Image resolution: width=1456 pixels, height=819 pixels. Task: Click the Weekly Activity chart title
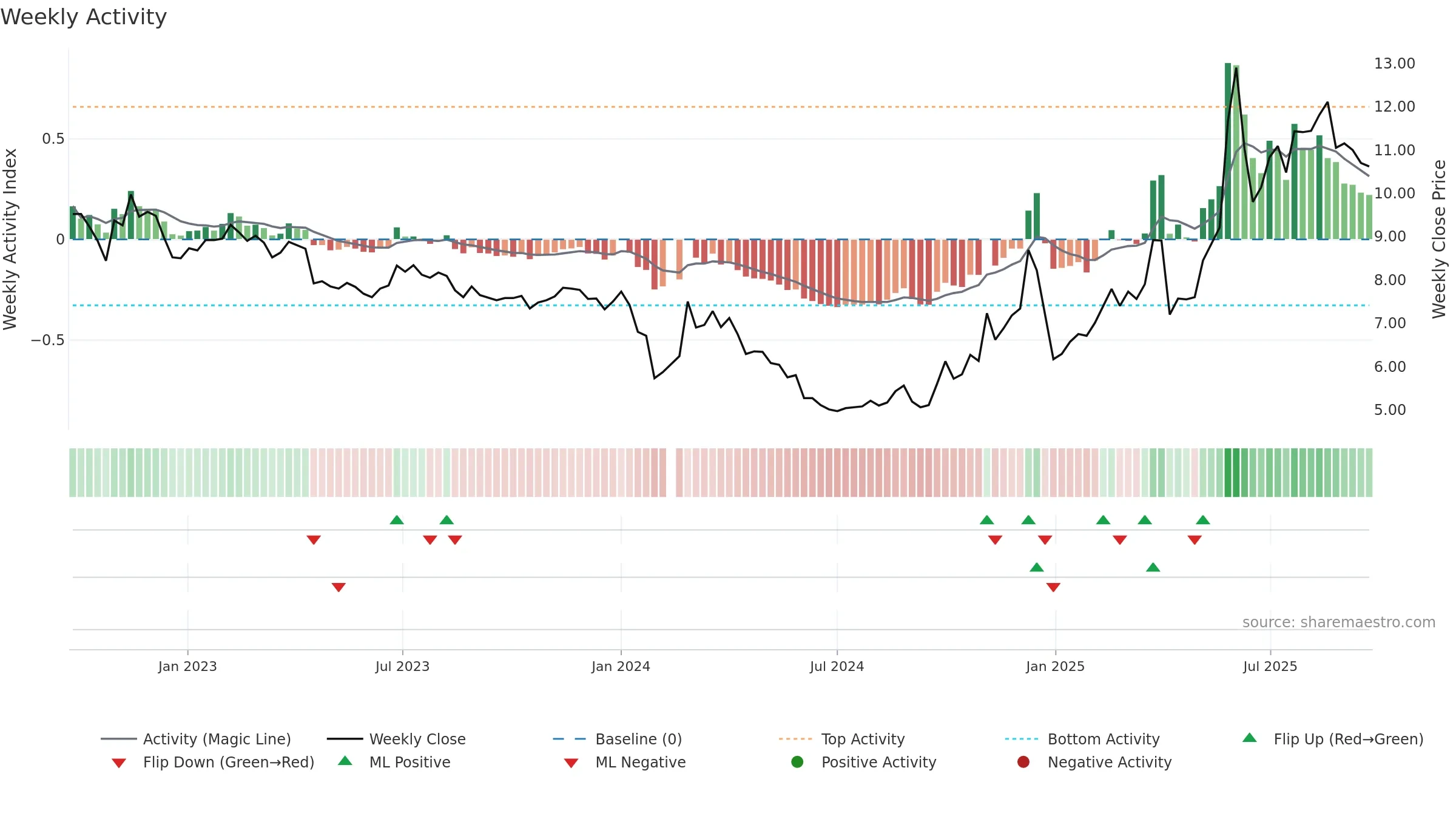tap(84, 17)
